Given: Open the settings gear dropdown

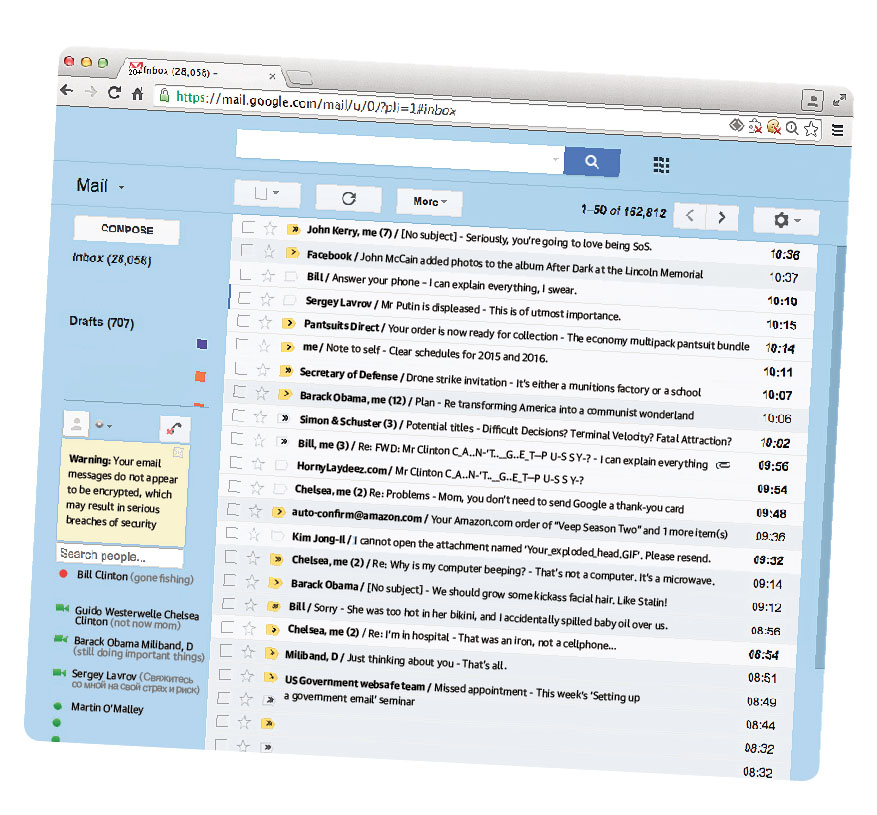Looking at the screenshot, I should (x=786, y=220).
